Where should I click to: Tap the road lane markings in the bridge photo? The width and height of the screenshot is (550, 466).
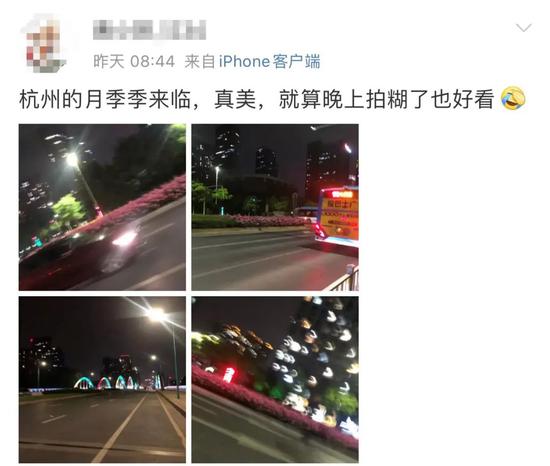116,428
